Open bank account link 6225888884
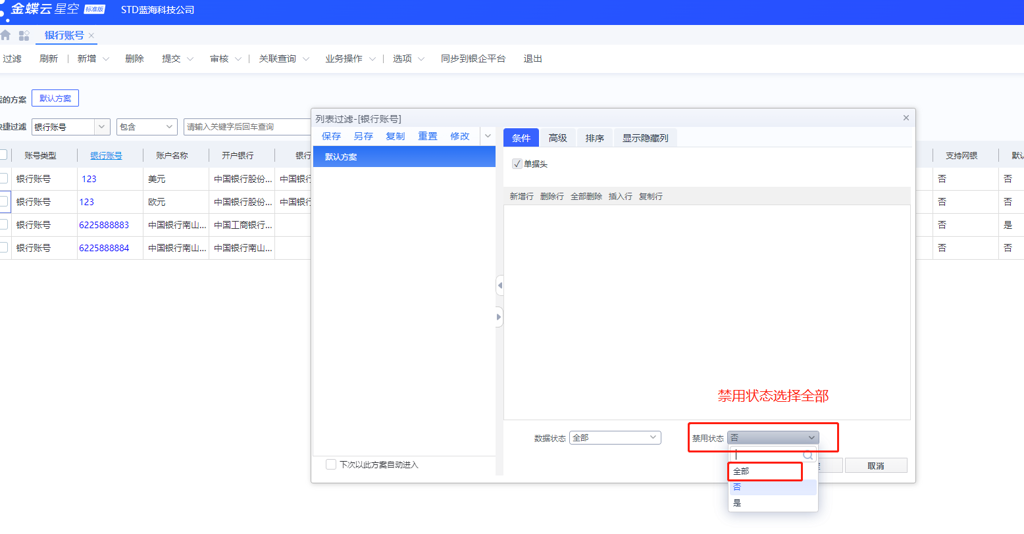Viewport: 1024px width, 534px height. 104,248
